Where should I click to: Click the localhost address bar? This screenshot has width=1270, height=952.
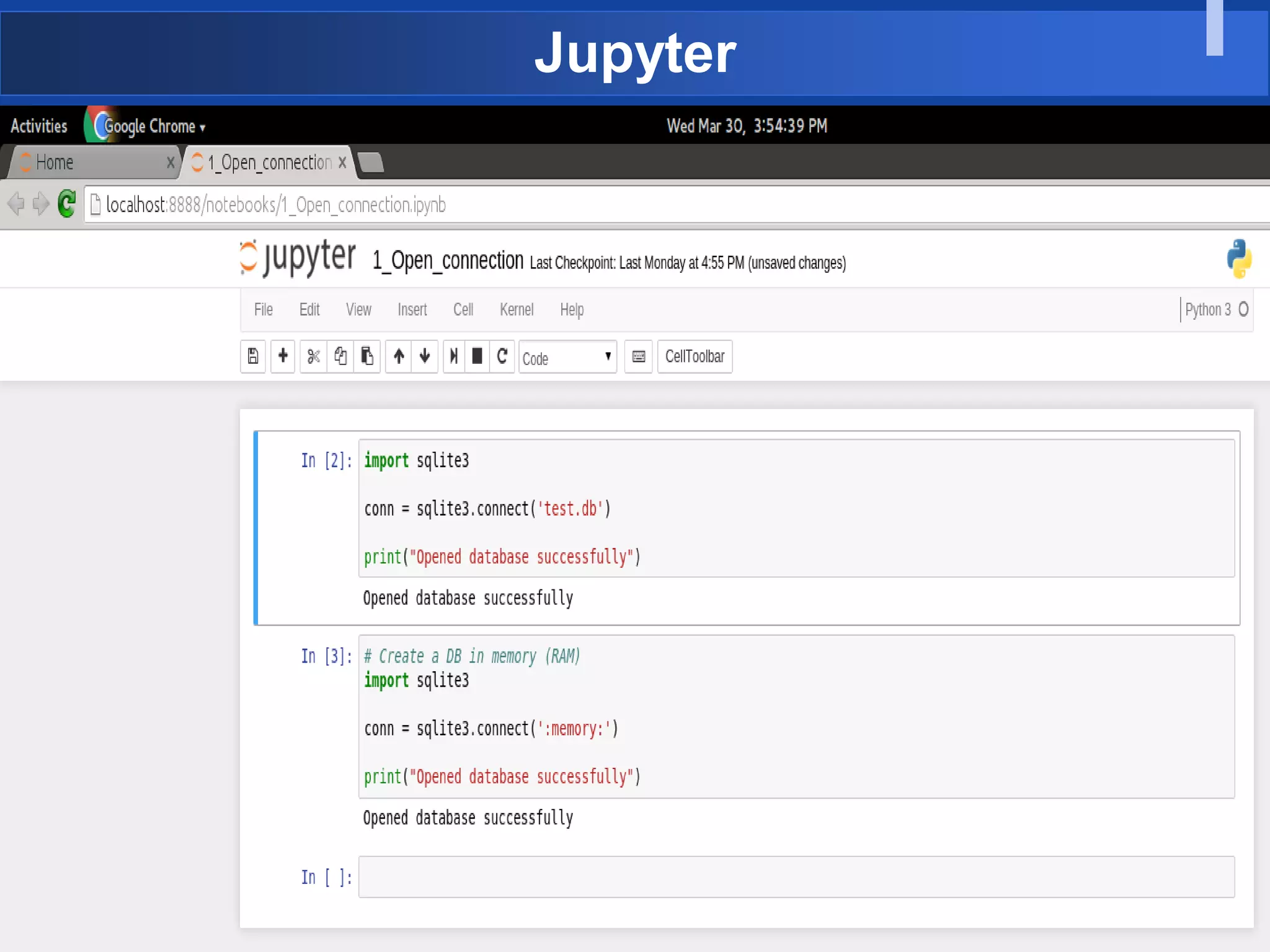point(676,204)
